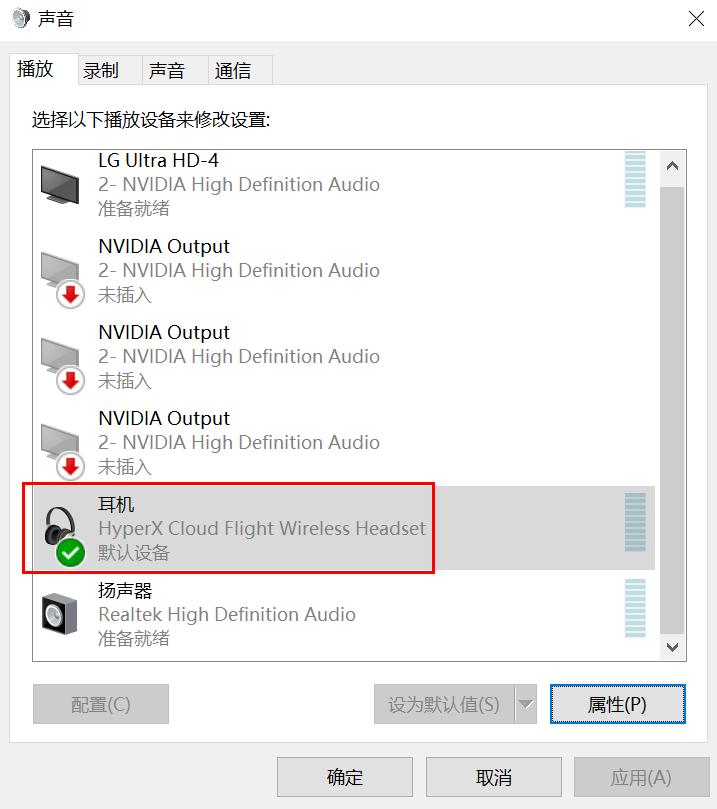Viewport: 717px width, 809px height.
Task: Click the headset volume level meter
Action: [x=635, y=522]
